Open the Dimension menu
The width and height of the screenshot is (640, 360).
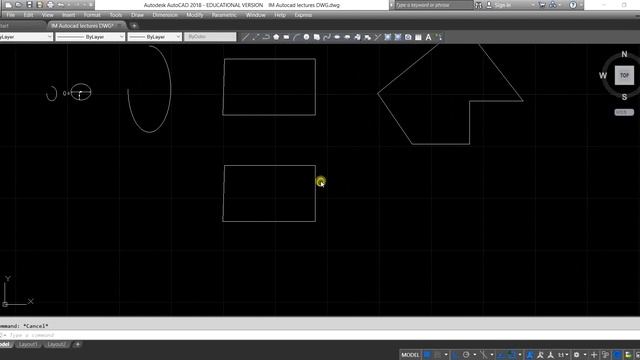click(165, 15)
